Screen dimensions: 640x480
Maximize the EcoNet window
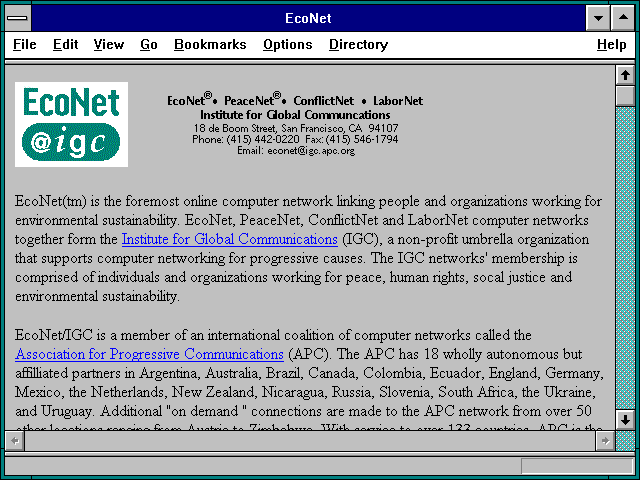click(x=623, y=18)
